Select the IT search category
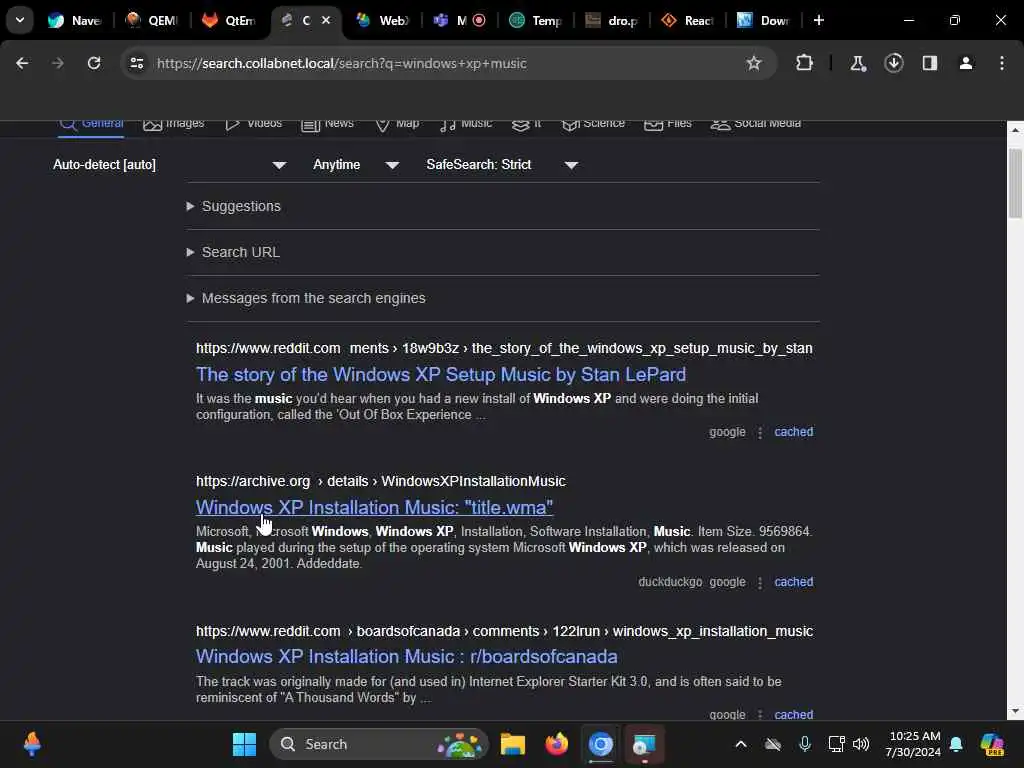 (x=526, y=124)
